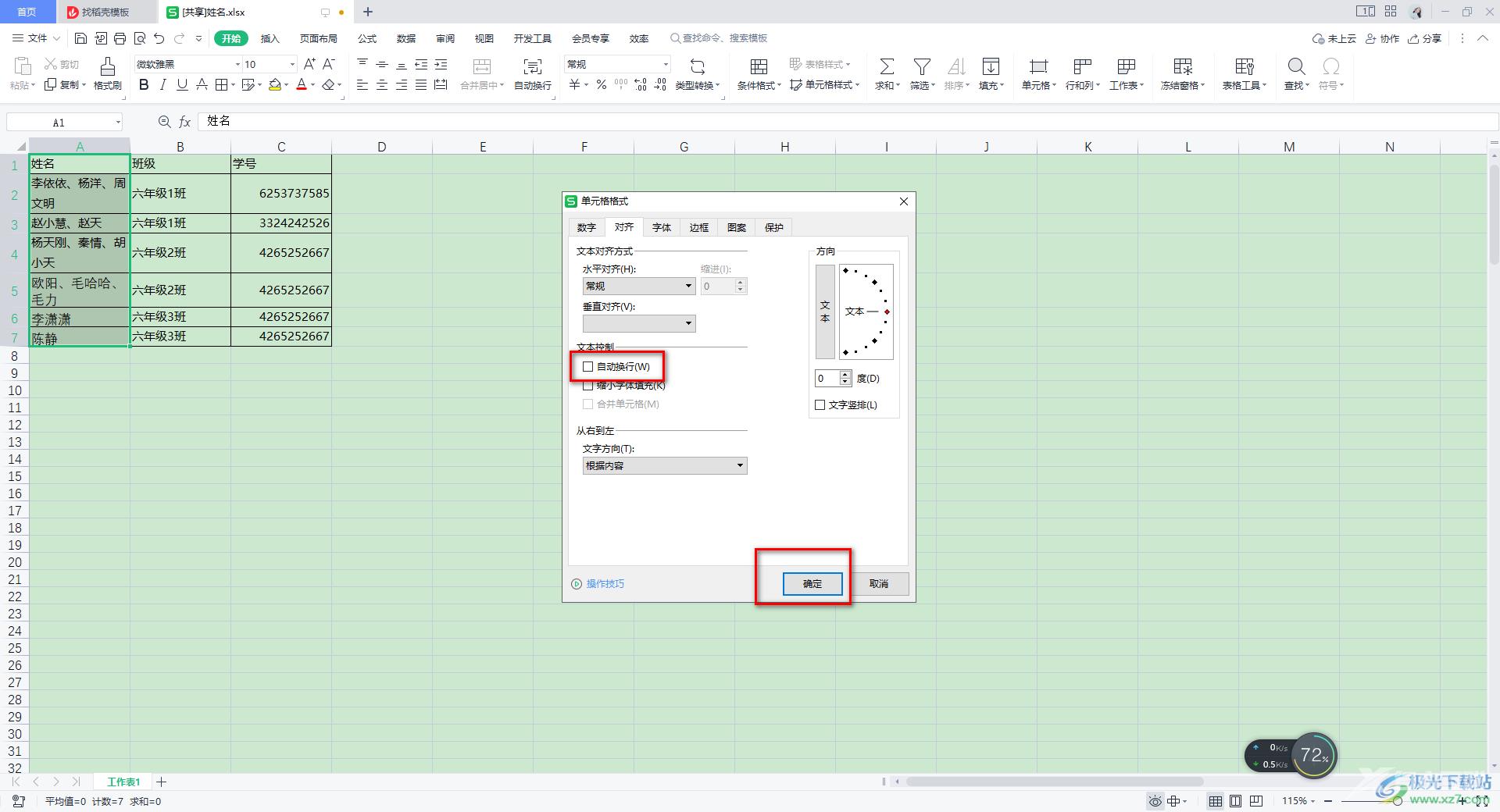Click the fill color bucket swatch
1500x812 pixels.
274,85
